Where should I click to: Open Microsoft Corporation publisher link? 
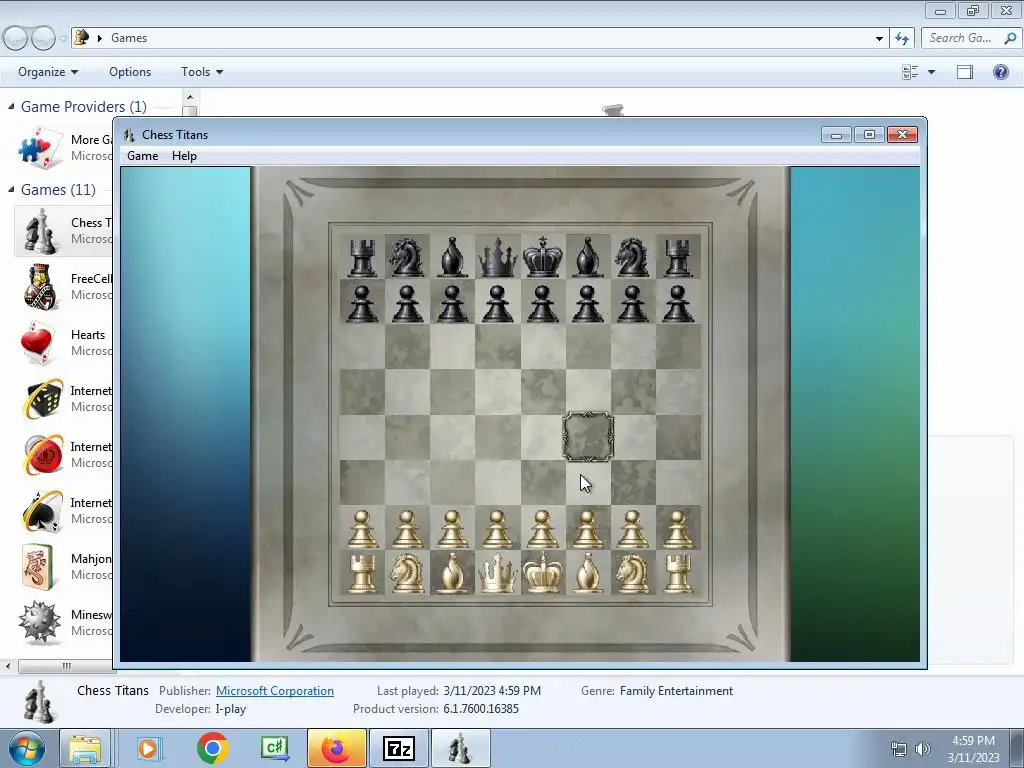pyautogui.click(x=275, y=691)
